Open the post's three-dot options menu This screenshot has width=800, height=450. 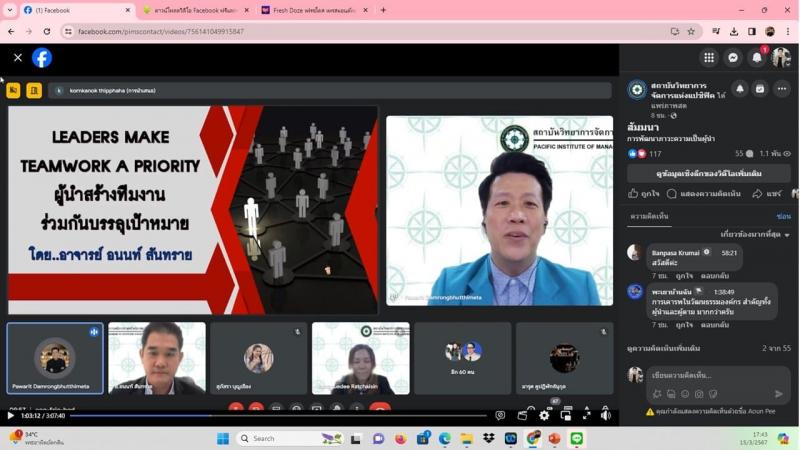[782, 89]
